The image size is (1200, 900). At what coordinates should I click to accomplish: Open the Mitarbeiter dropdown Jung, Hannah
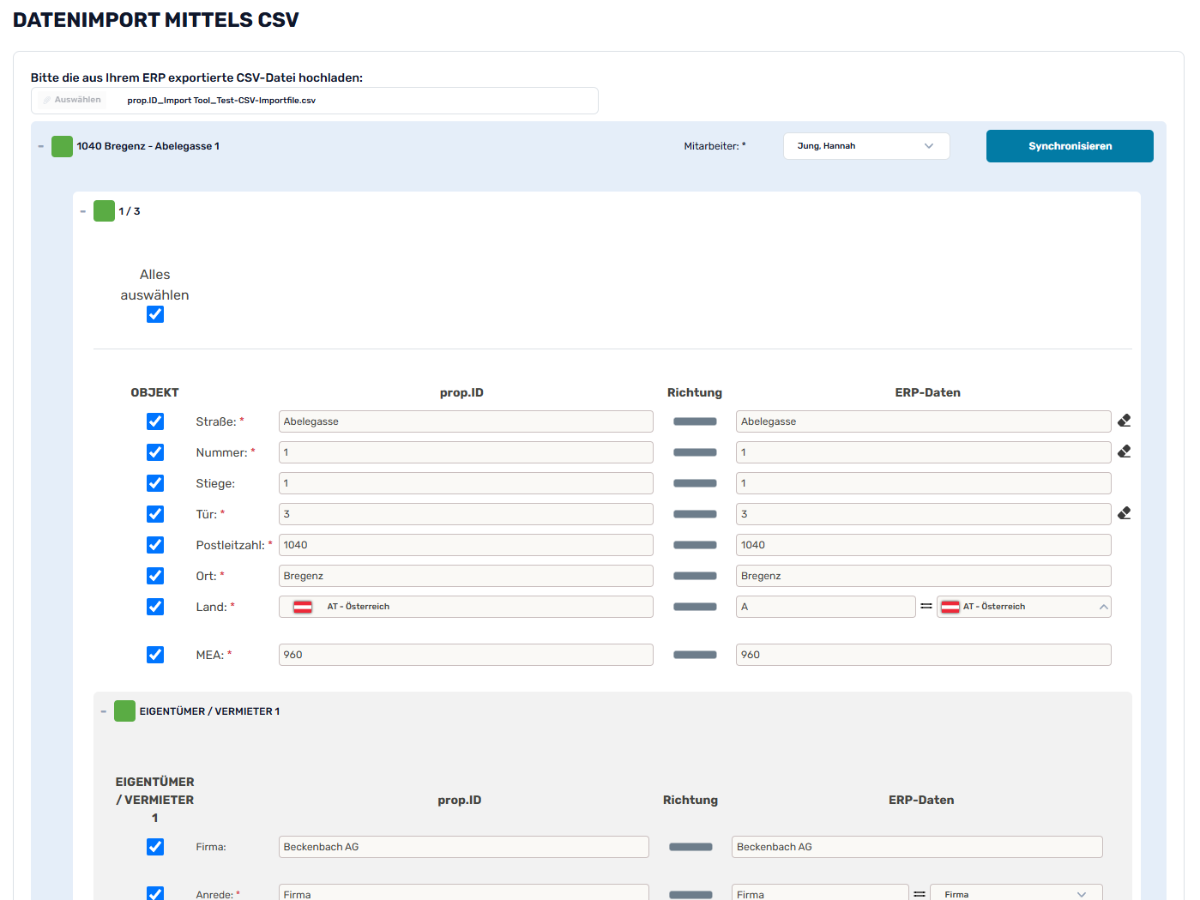[x=865, y=146]
